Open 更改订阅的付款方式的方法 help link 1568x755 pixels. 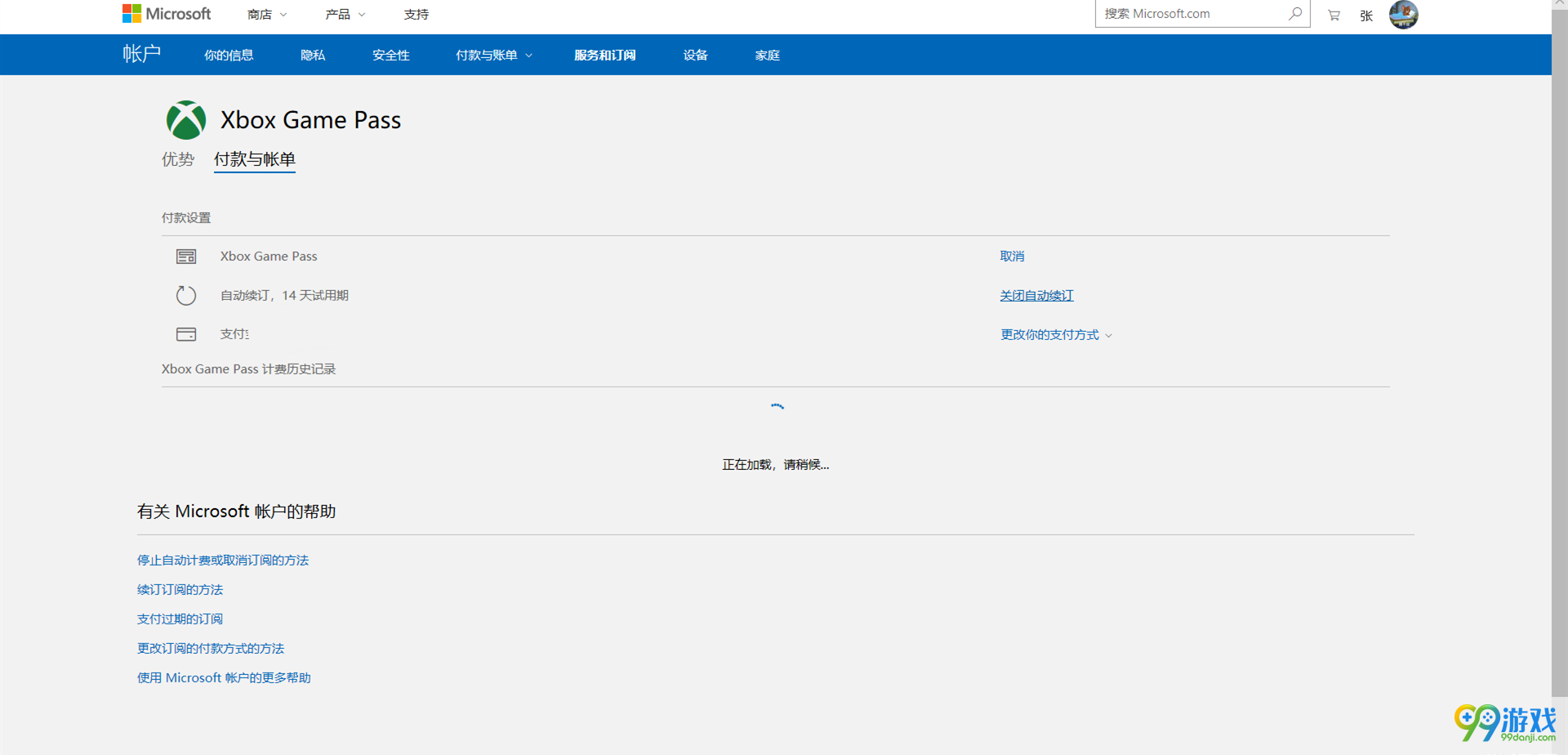(211, 648)
